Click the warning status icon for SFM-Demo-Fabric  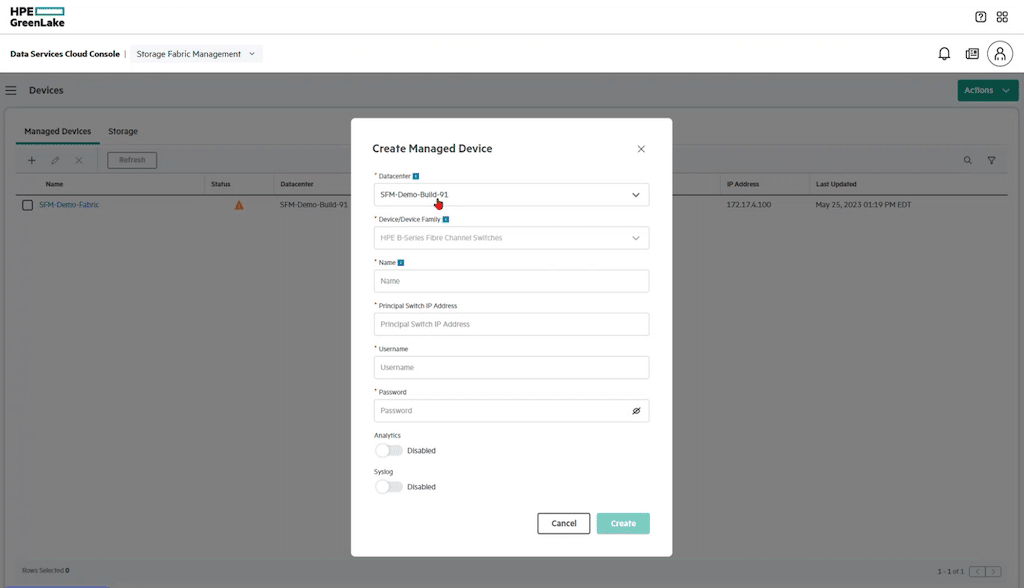click(239, 205)
